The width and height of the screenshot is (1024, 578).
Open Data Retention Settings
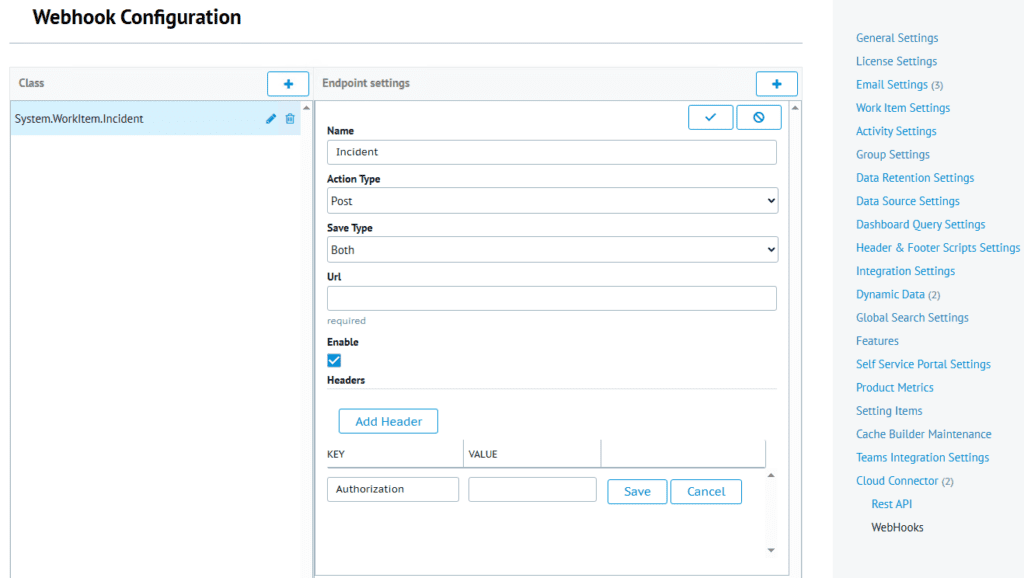tap(915, 178)
